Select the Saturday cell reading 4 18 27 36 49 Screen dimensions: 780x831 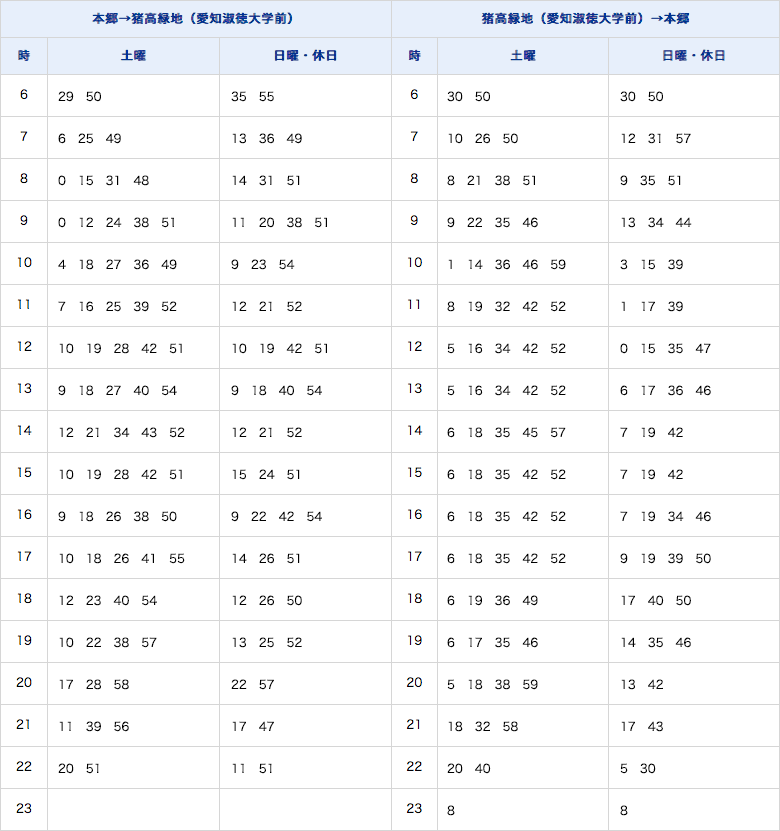click(x=133, y=265)
